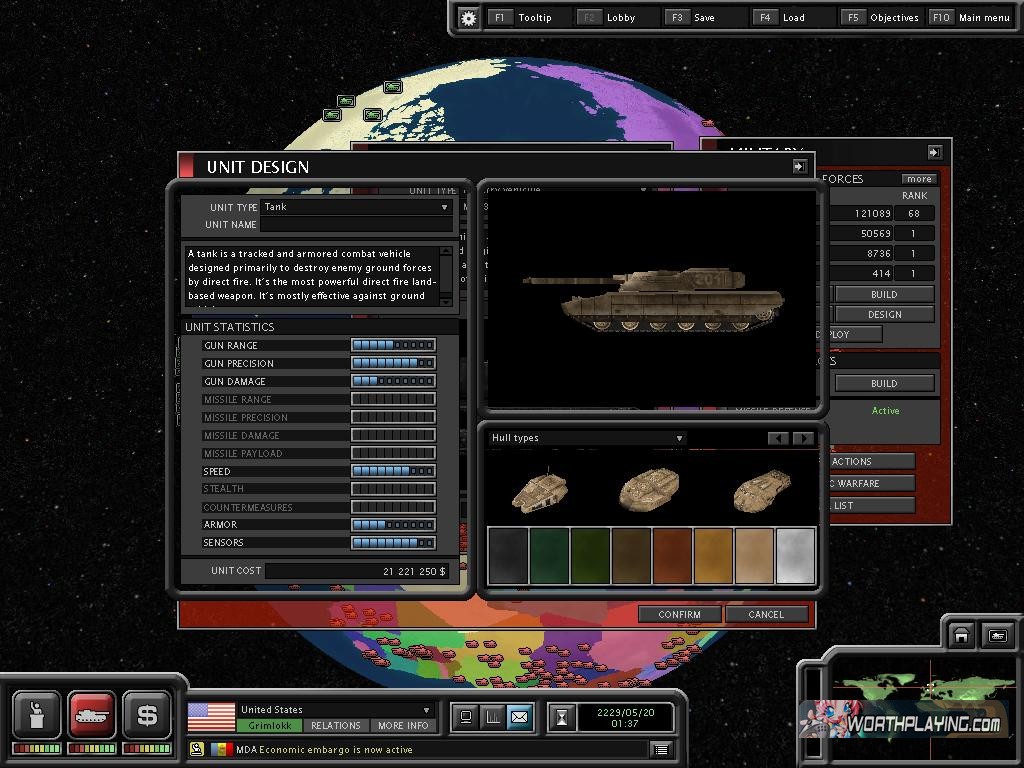Open the Economy sphere dollar icon
Screen dimensions: 1024x768
(147, 715)
